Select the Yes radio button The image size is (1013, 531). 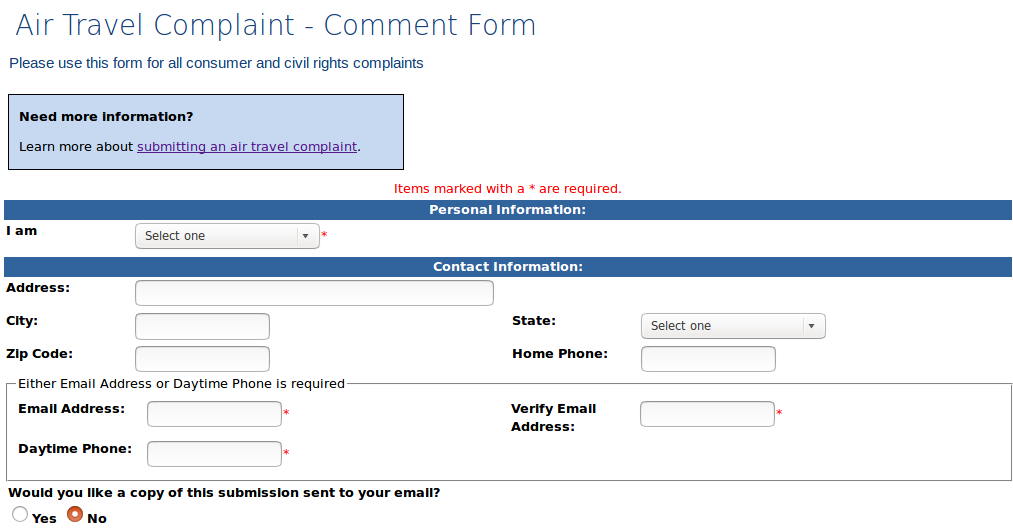20,514
